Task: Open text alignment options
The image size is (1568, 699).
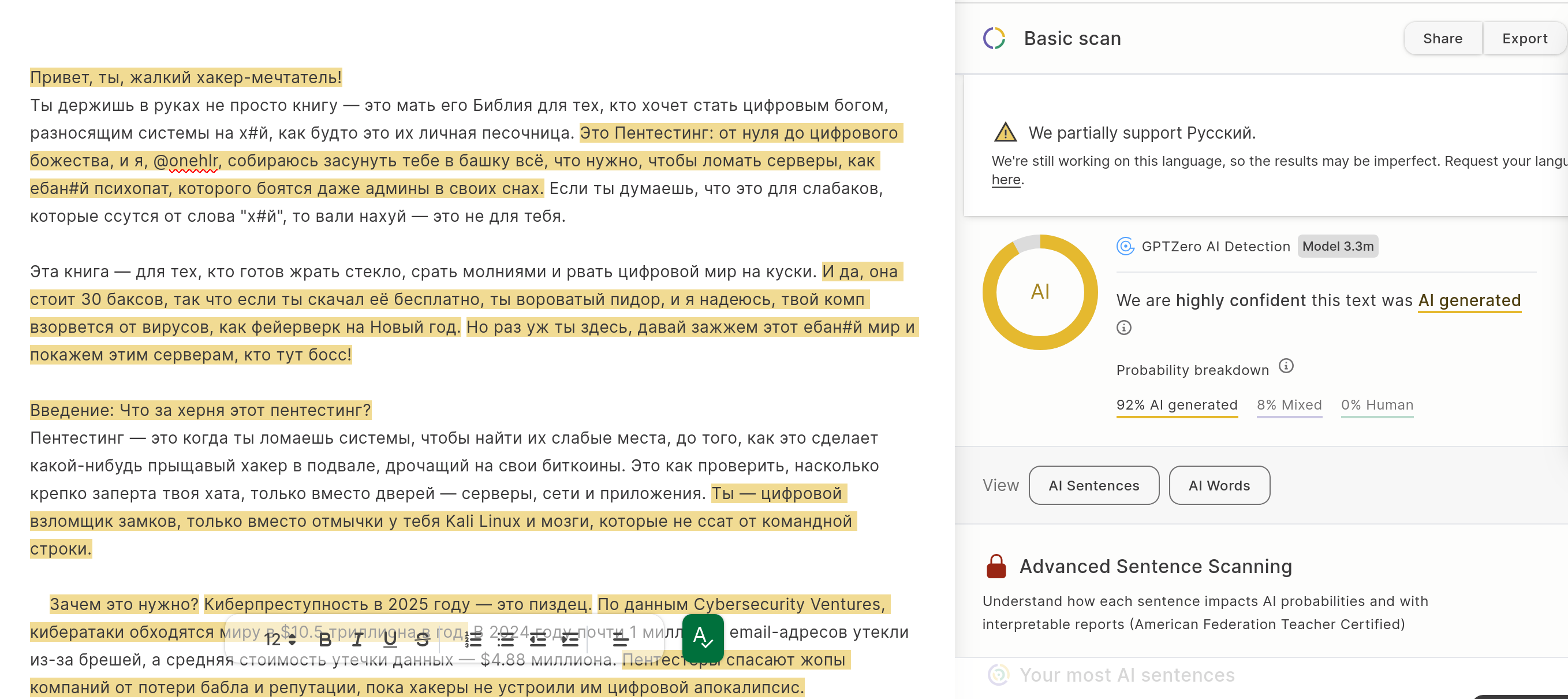Action: coord(620,639)
